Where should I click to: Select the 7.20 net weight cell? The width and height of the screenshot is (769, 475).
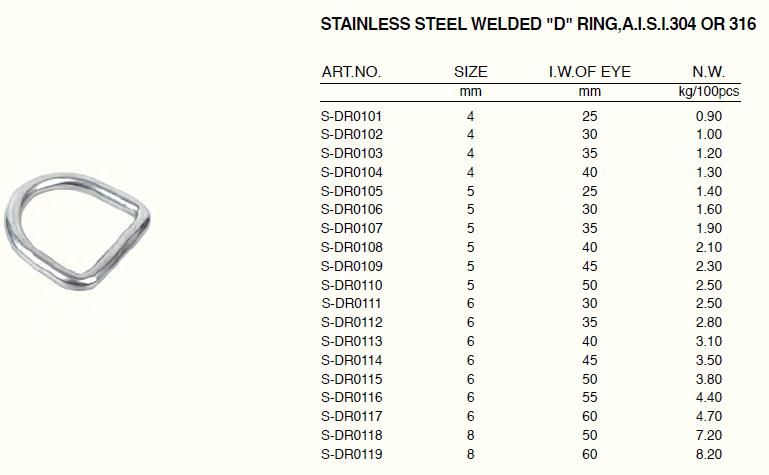coord(708,435)
